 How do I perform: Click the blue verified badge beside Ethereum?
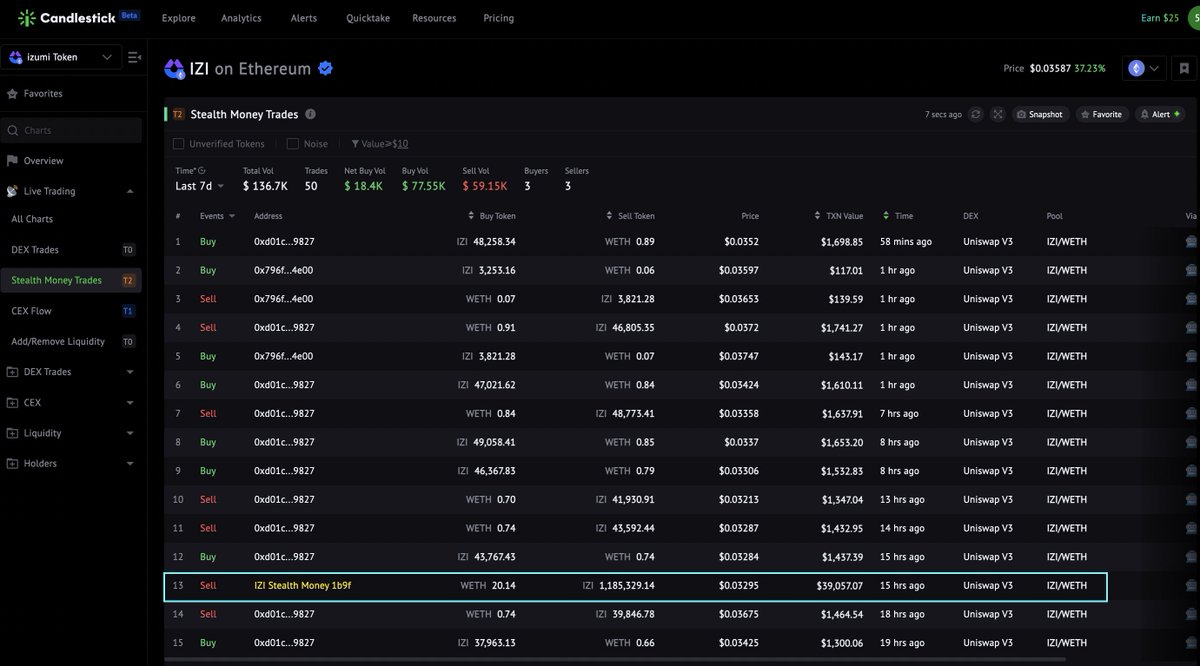(325, 69)
